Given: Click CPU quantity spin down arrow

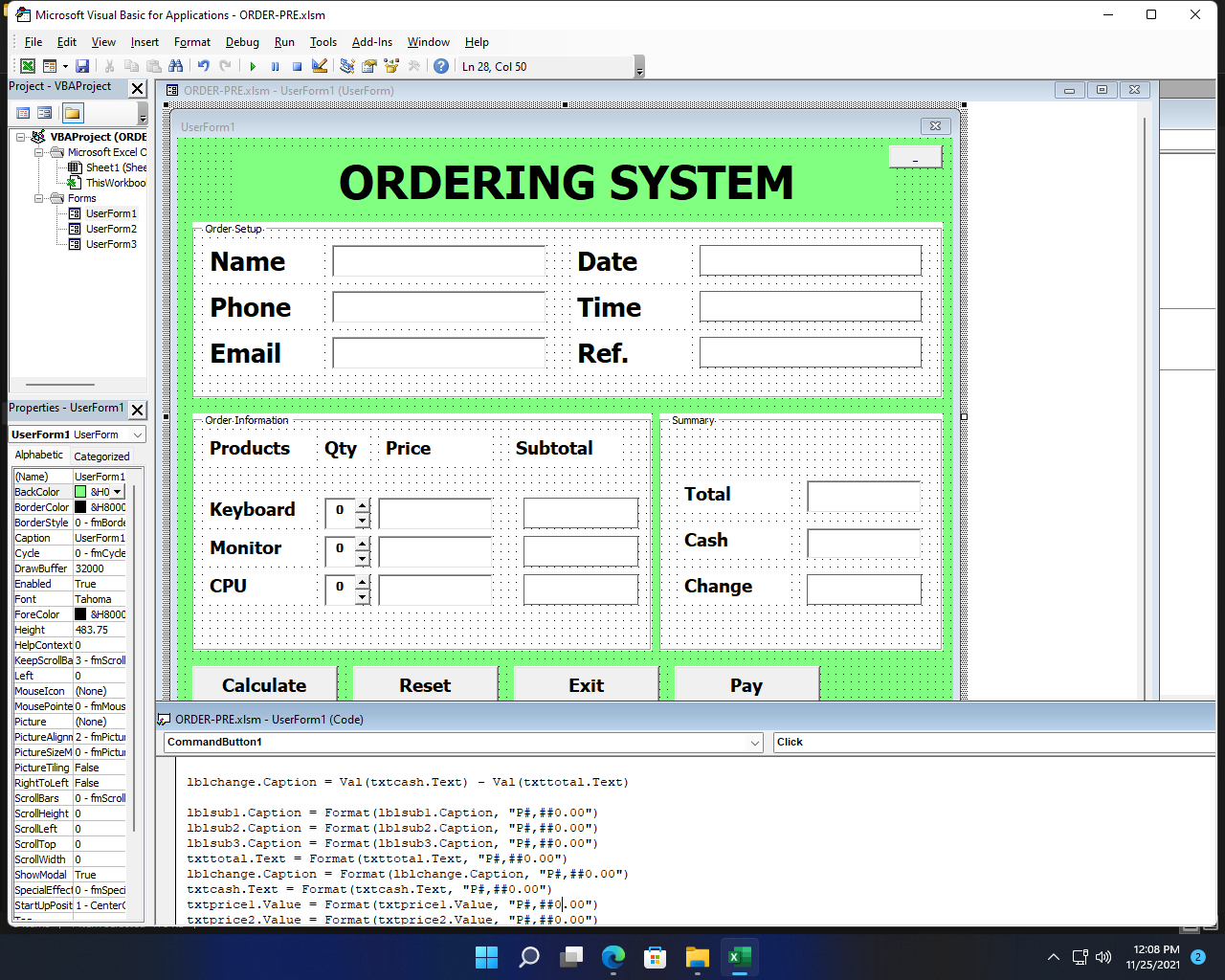Looking at the screenshot, I should (x=362, y=596).
